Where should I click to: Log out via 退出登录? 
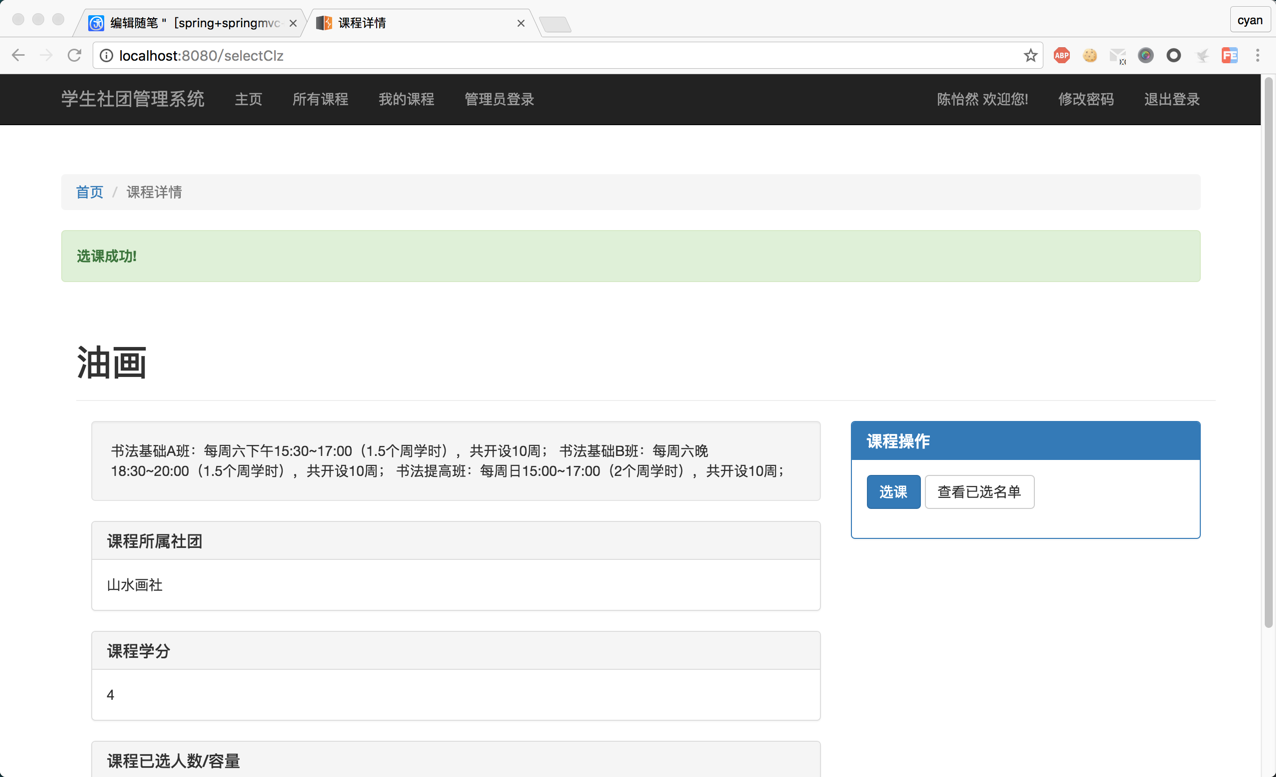(1171, 99)
